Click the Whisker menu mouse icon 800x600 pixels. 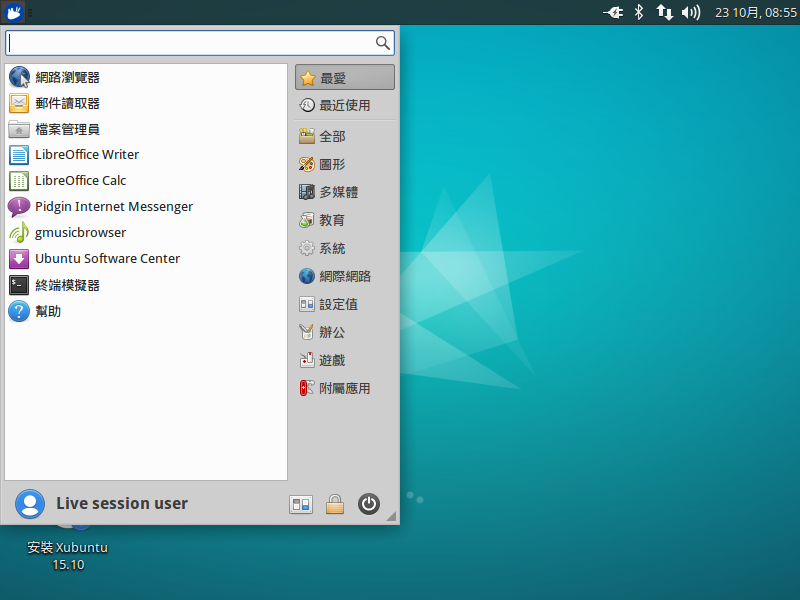pos(14,12)
